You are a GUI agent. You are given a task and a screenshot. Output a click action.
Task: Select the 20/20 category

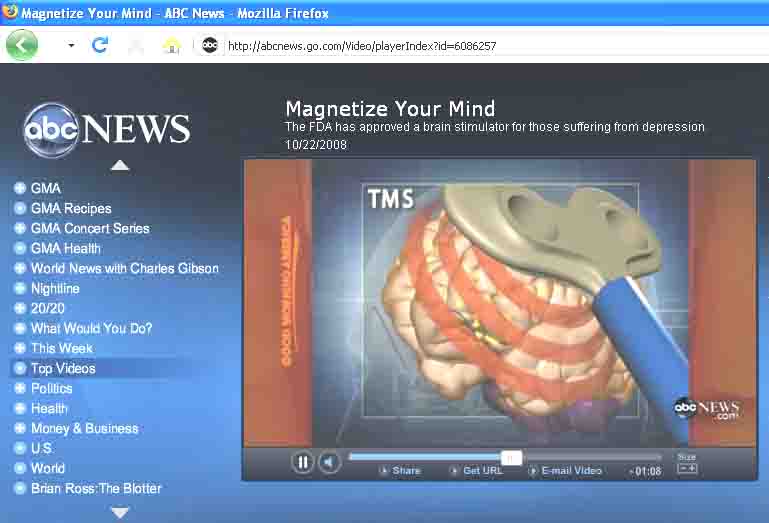click(x=48, y=308)
